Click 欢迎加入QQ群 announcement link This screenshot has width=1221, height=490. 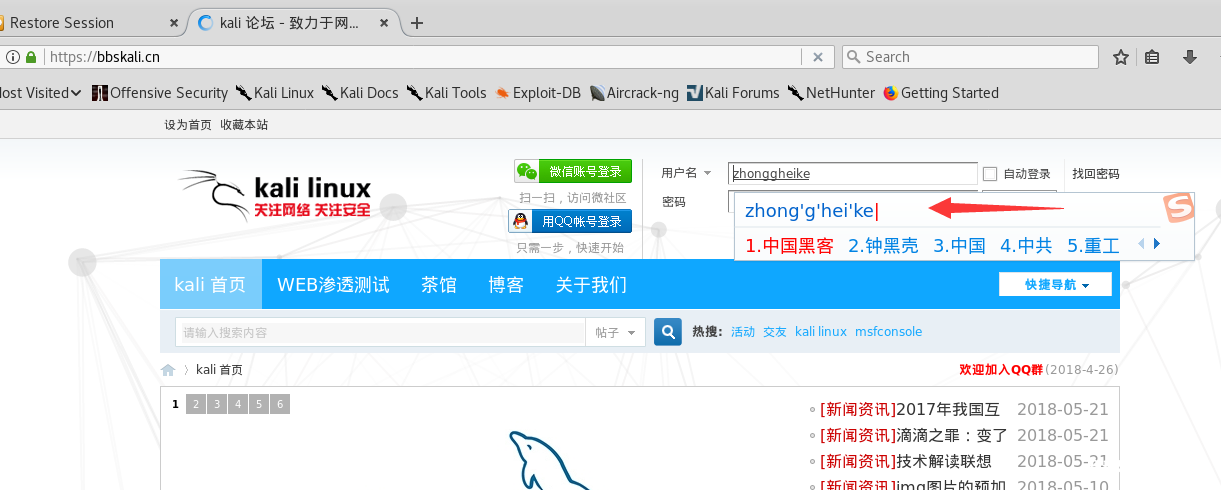[x=1001, y=370]
